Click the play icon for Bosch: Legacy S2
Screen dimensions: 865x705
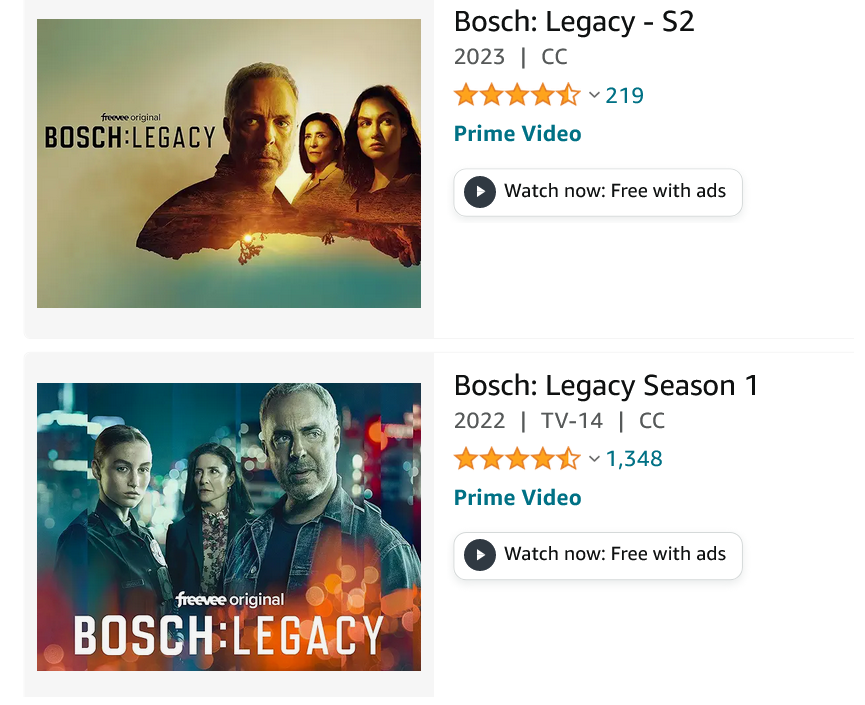[x=480, y=191]
